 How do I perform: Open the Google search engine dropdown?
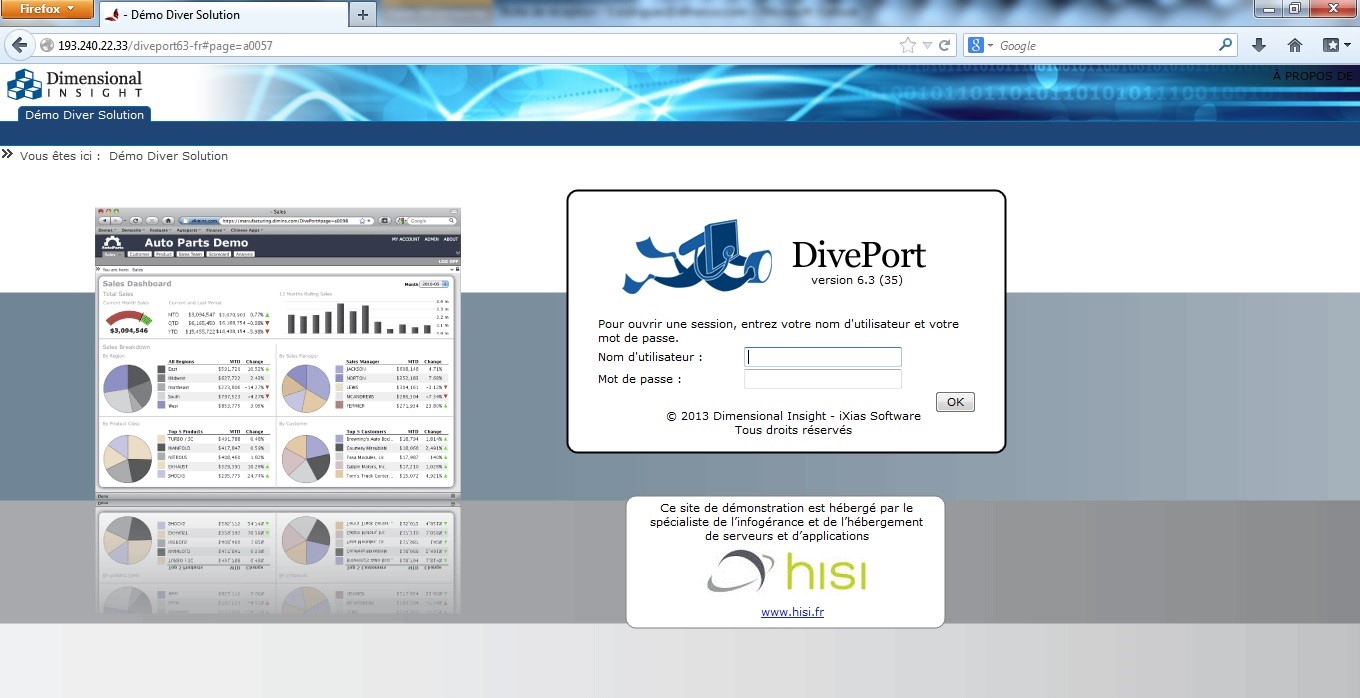point(980,46)
